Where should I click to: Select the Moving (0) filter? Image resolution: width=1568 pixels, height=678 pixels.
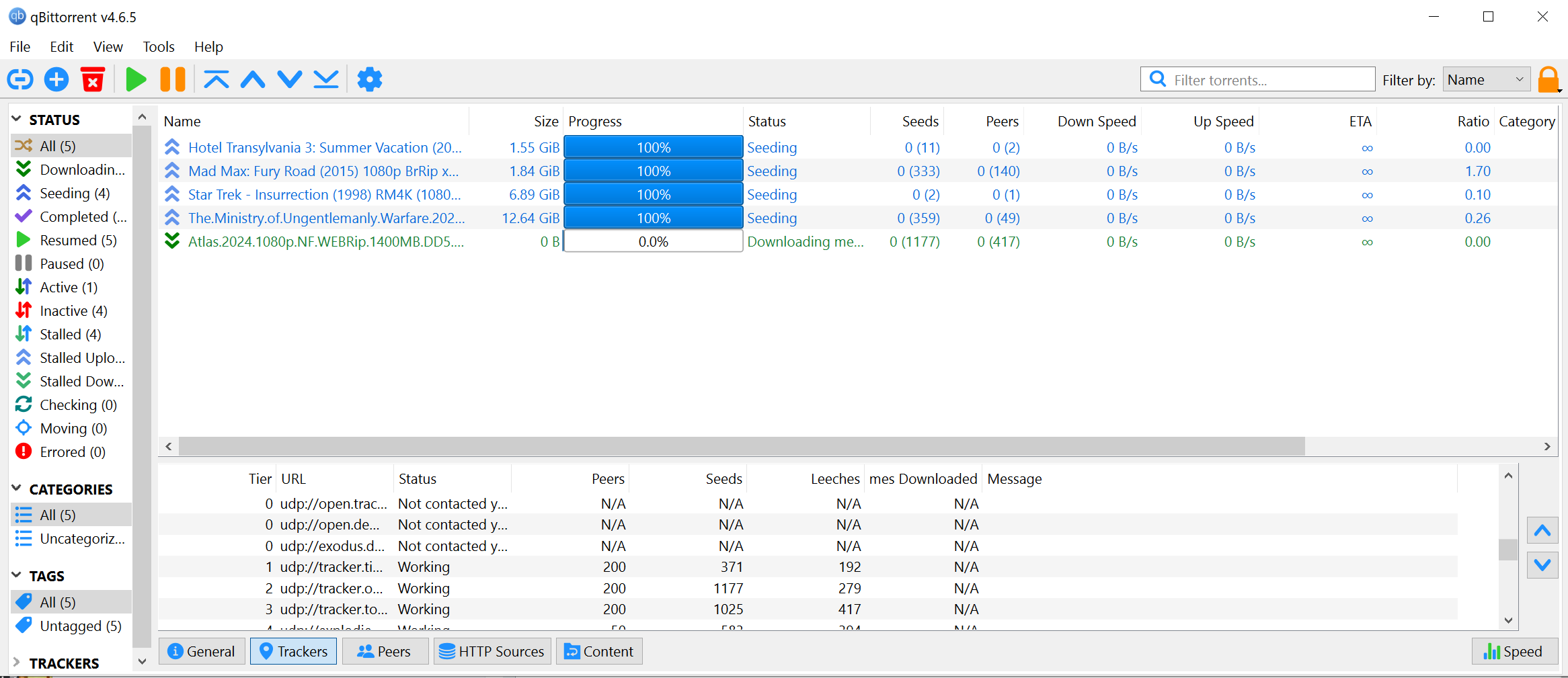click(71, 429)
